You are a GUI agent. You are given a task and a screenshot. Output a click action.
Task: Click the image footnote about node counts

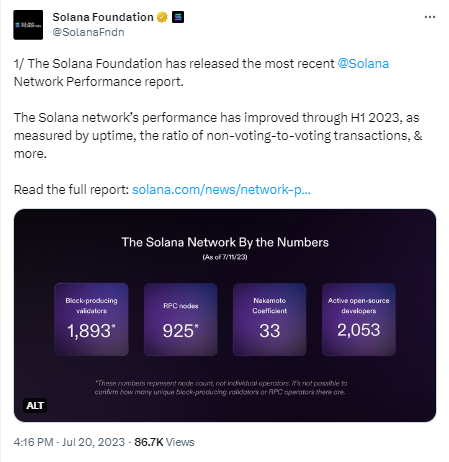pyautogui.click(x=221, y=388)
